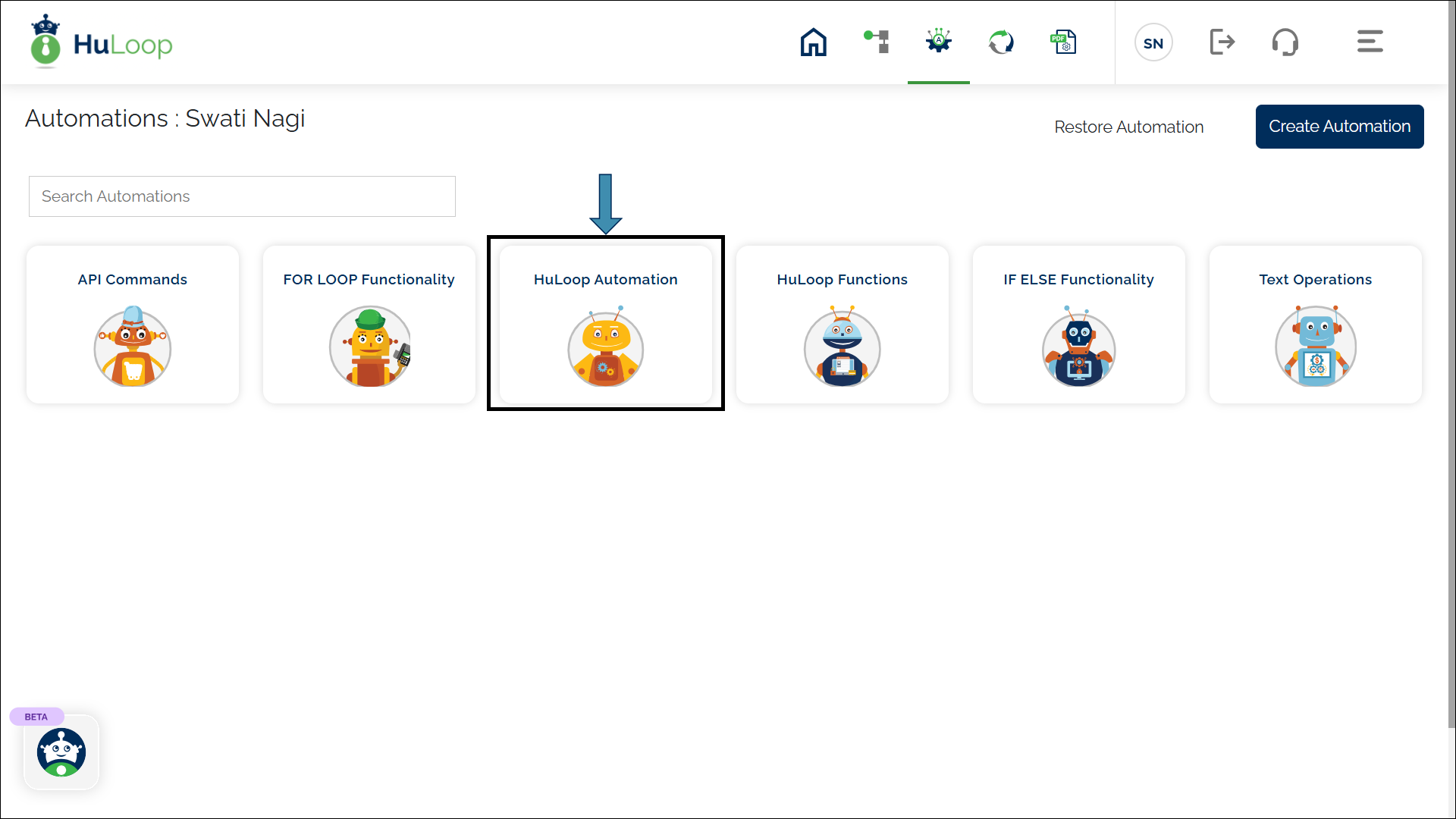The height and width of the screenshot is (819, 1456).
Task: Expand the hamburger menu
Action: point(1370,42)
